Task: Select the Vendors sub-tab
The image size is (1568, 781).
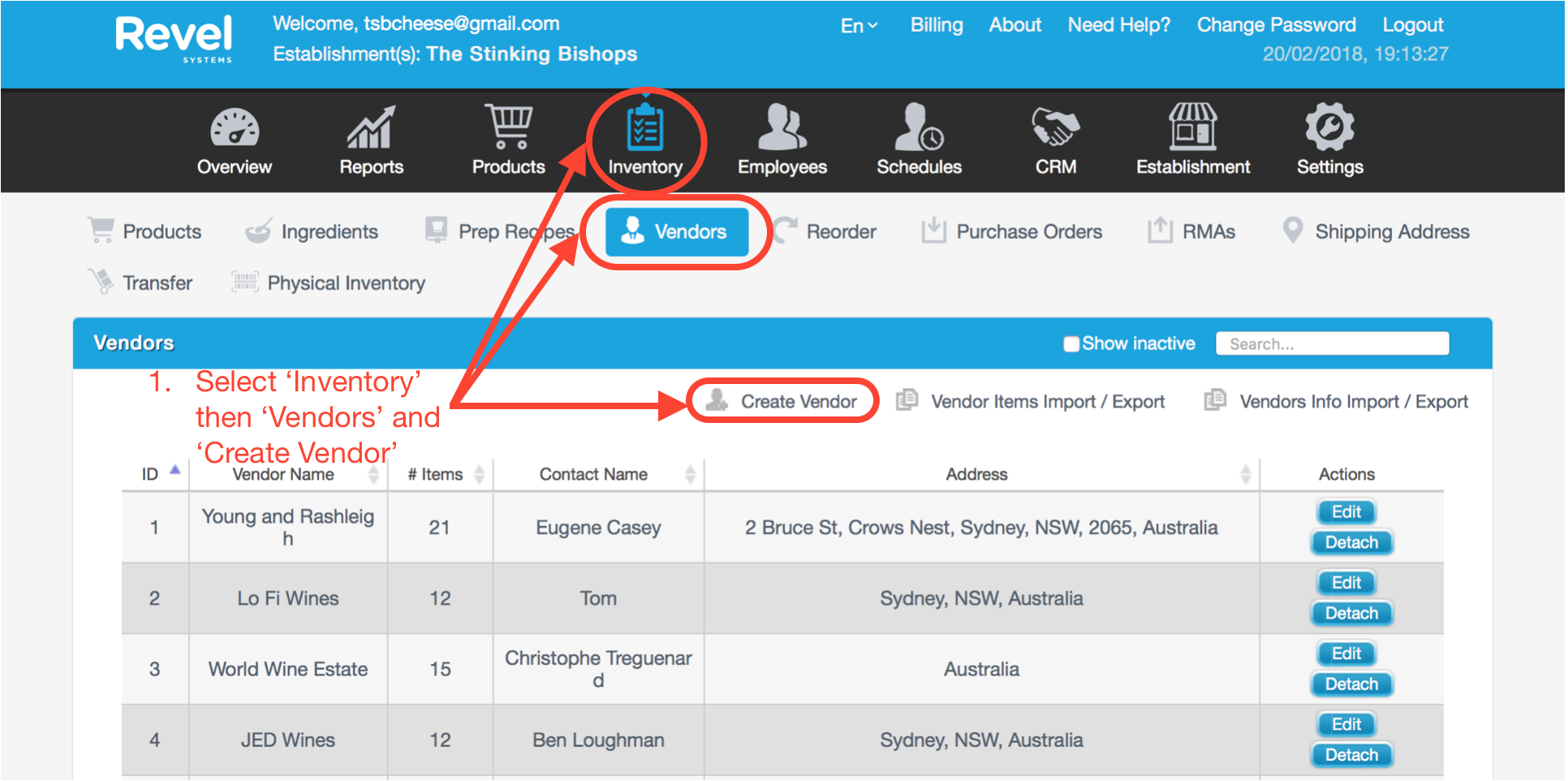Action: coord(677,231)
